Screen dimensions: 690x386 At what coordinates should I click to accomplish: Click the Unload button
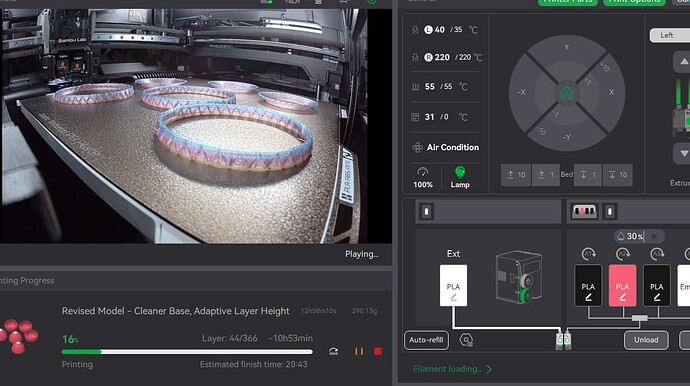tap(646, 340)
